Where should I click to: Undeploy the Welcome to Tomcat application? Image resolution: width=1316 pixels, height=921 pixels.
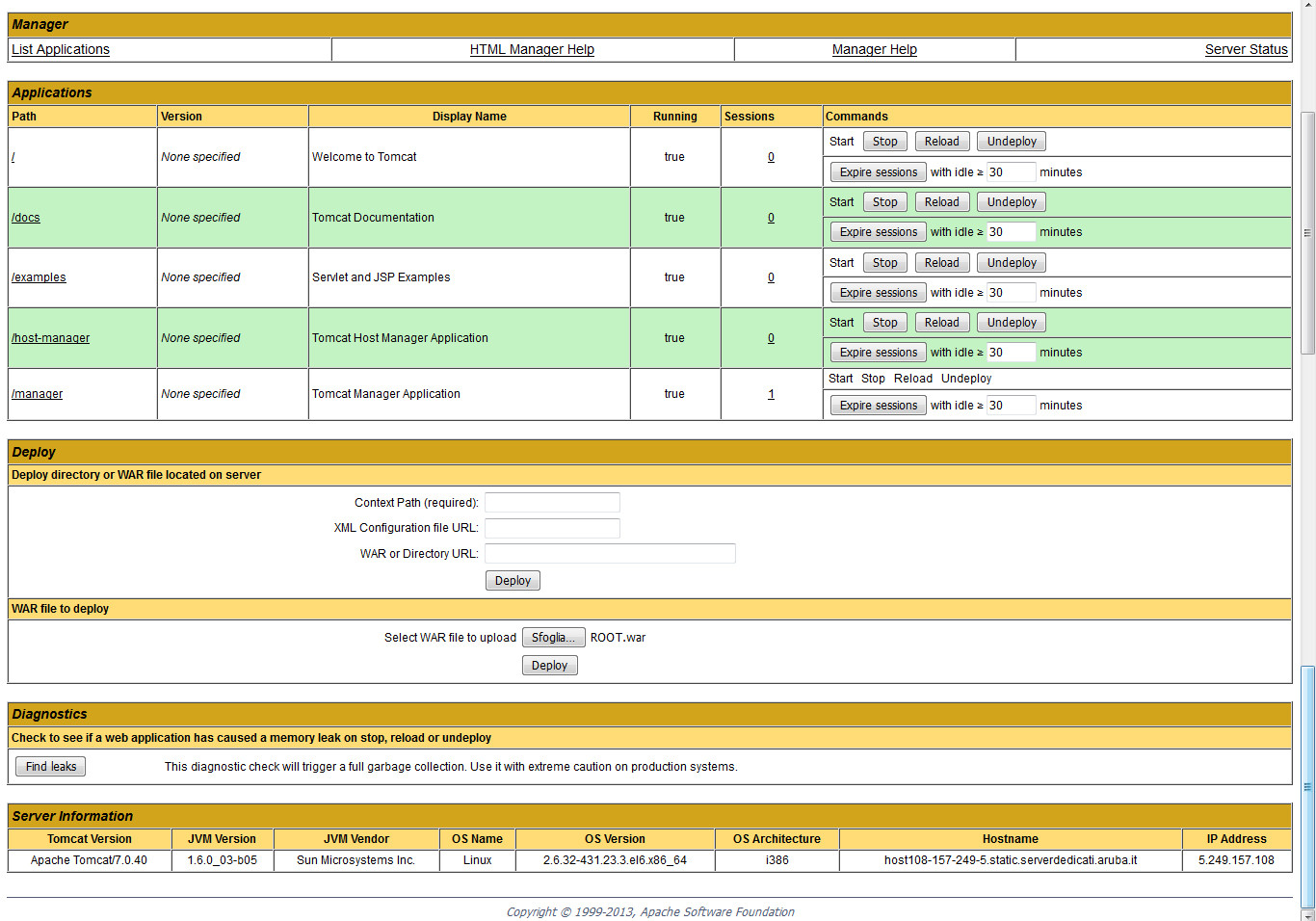coord(1012,142)
